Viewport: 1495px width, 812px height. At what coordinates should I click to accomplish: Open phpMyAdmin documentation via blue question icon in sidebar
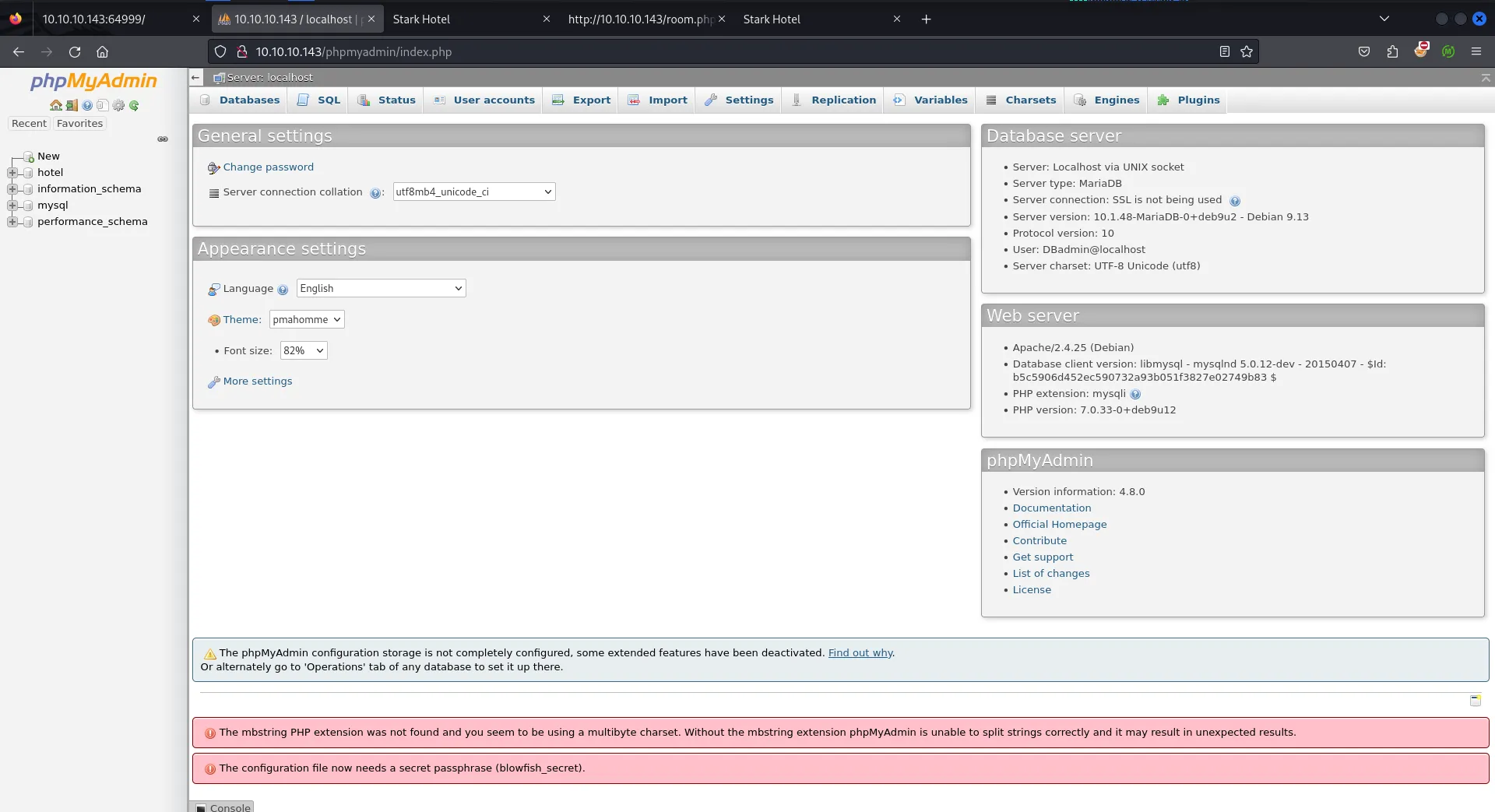pos(87,105)
